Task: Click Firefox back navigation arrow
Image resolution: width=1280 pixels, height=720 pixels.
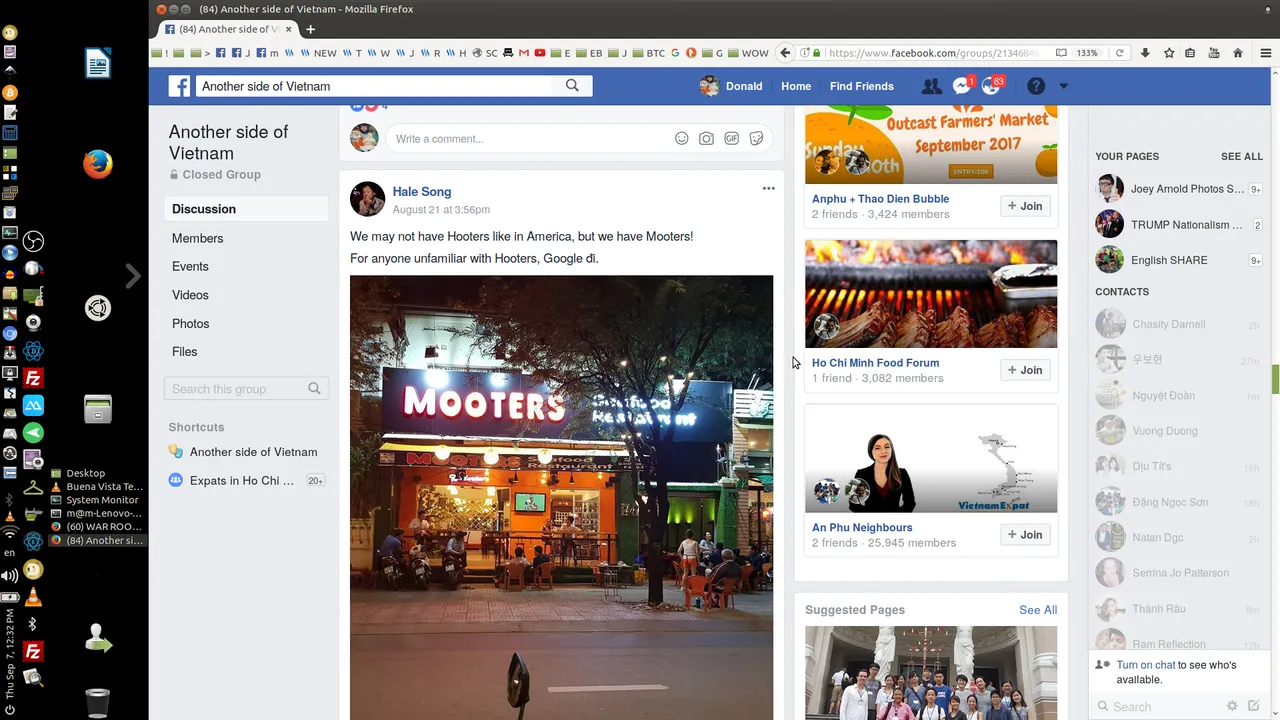Action: 786,53
